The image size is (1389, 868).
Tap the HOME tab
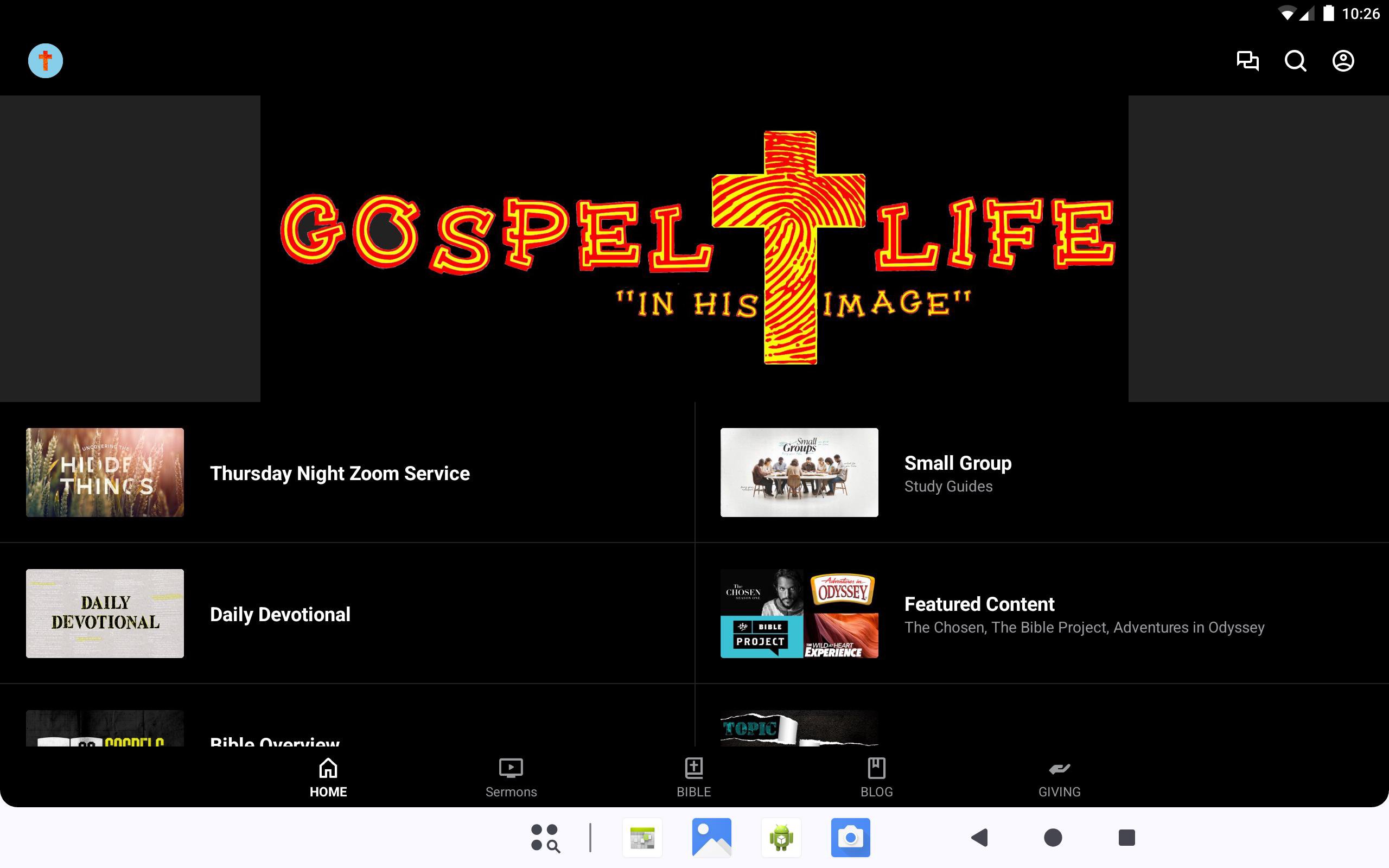(328, 778)
